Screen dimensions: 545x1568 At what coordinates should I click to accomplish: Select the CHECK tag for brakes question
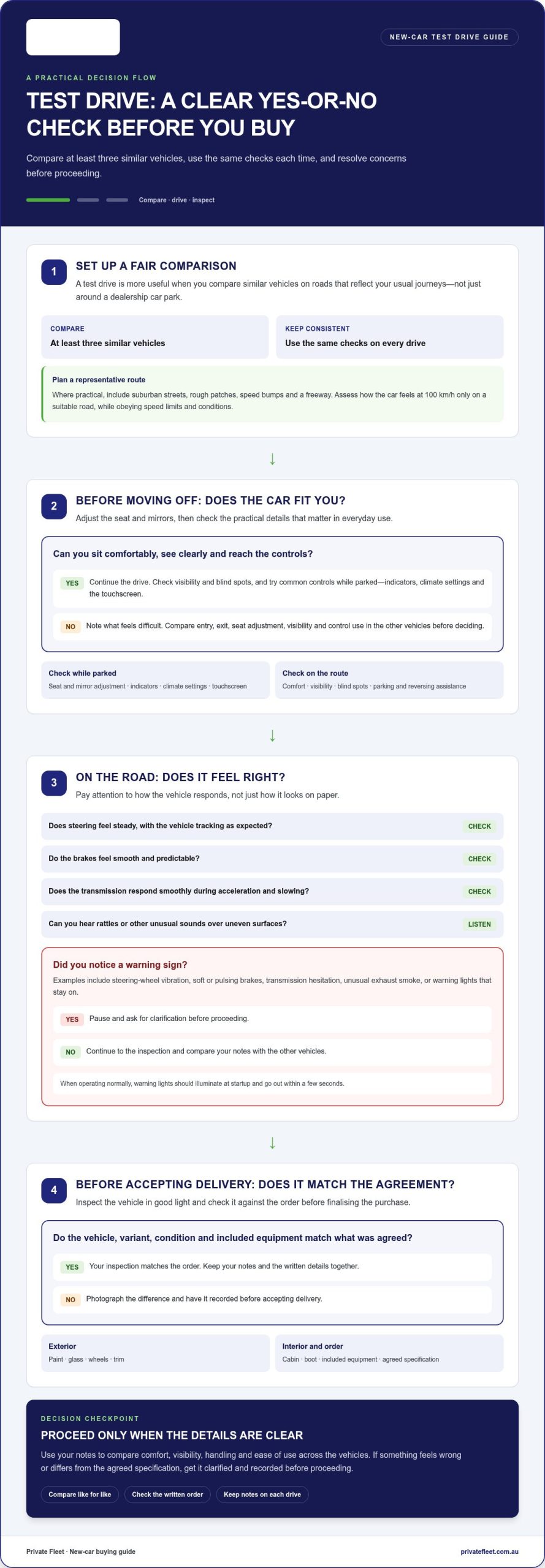pos(479,859)
